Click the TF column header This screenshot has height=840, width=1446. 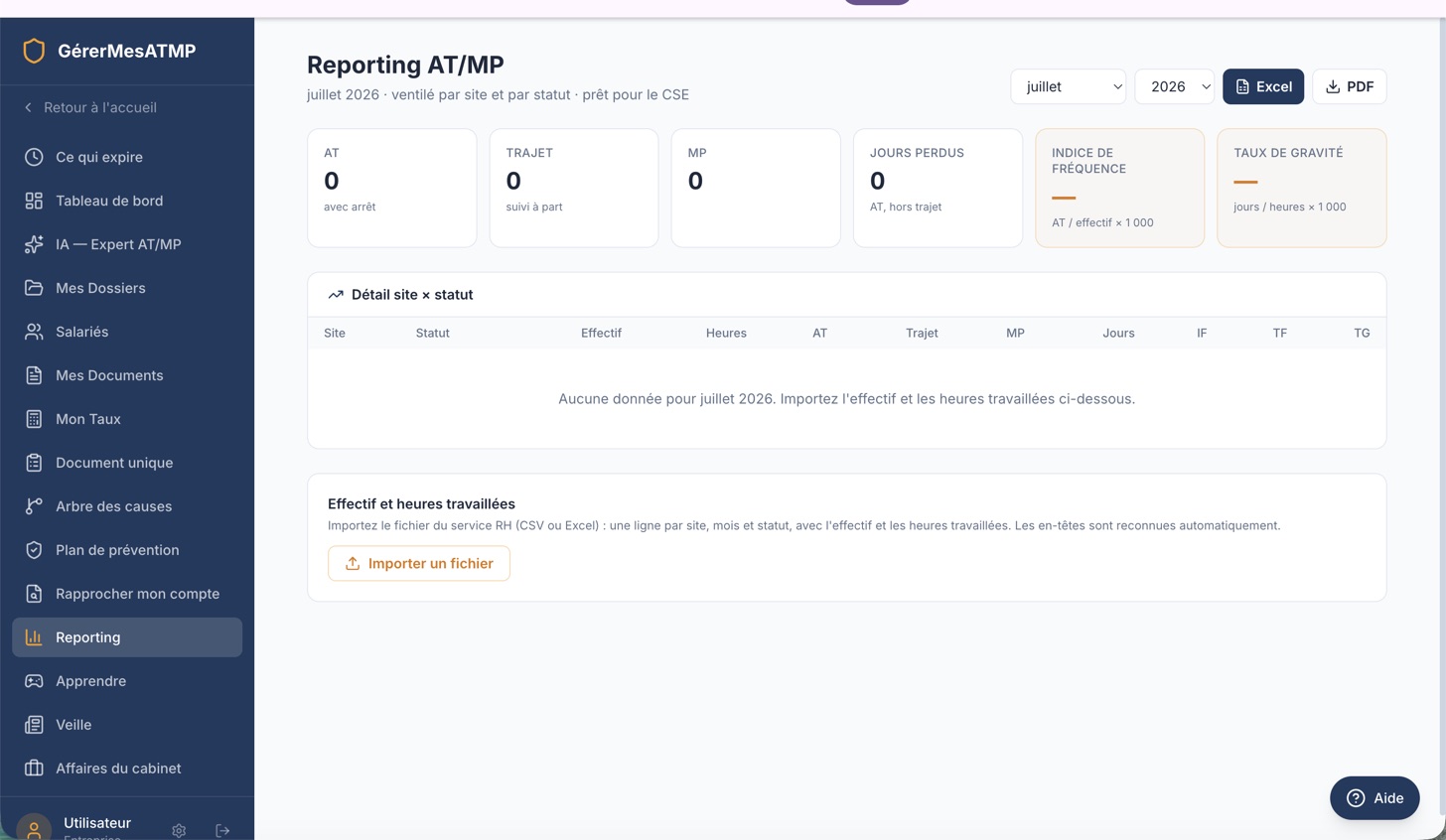click(x=1280, y=334)
